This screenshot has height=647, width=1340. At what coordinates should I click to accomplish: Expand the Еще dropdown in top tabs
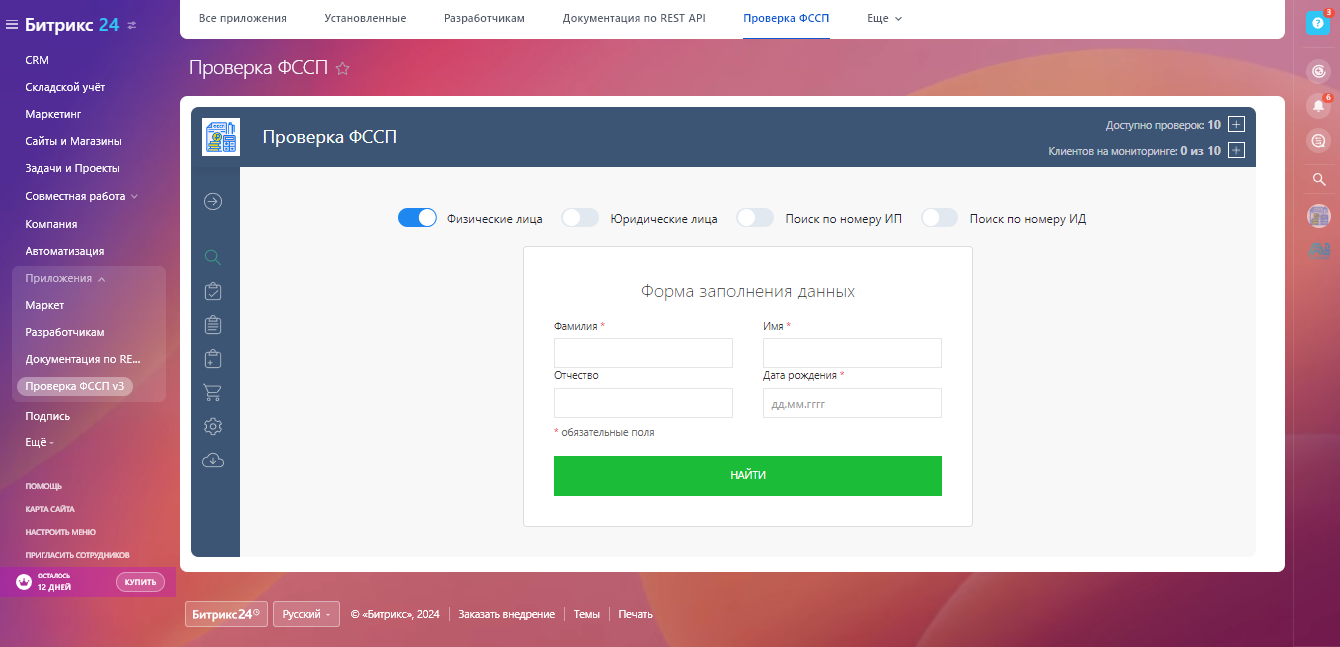(x=884, y=18)
